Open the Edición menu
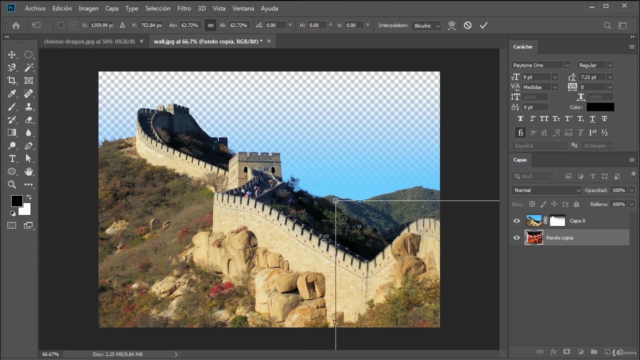This screenshot has width=640, height=360. [62, 8]
